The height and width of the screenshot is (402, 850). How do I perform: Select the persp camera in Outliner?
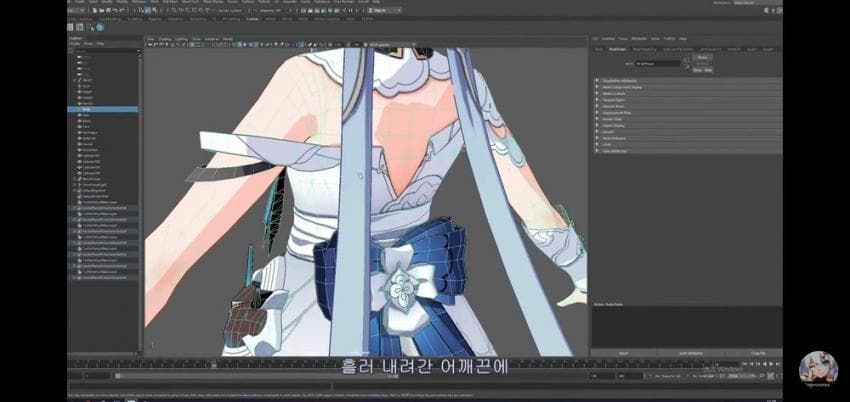(87, 56)
